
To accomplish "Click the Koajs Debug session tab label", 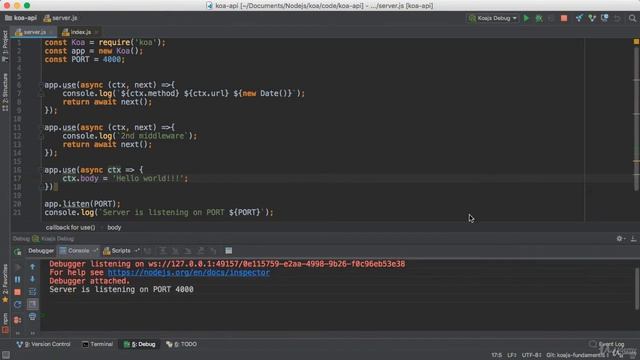I will (x=54, y=239).
